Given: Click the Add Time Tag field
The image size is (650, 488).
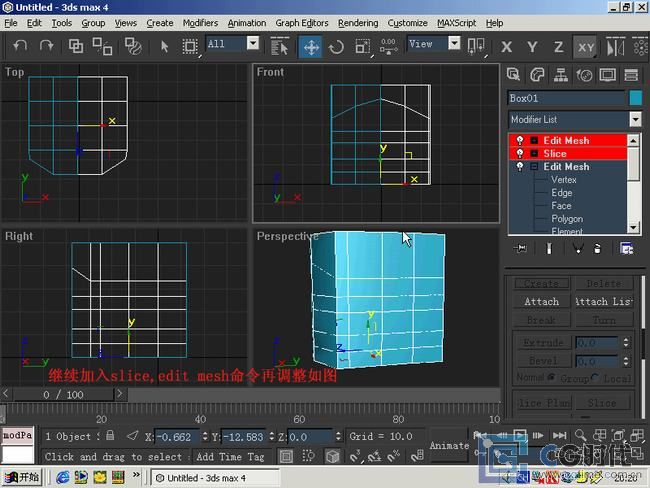Looking at the screenshot, I should pos(230,456).
